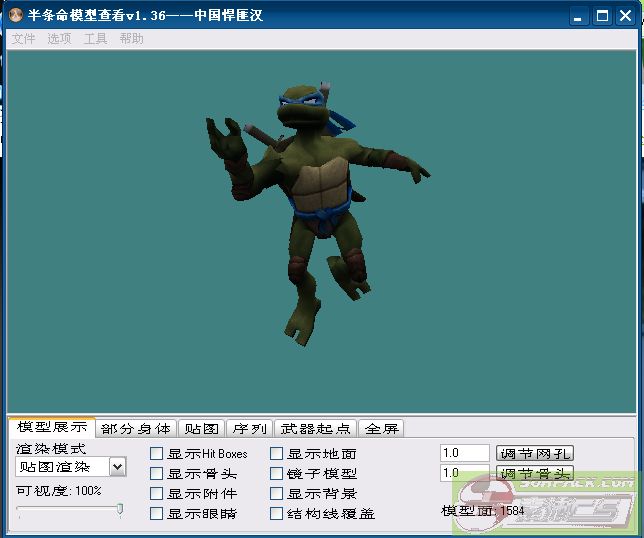This screenshot has height=538, width=644.
Task: Check the 显示地面 option
Action: click(277, 454)
